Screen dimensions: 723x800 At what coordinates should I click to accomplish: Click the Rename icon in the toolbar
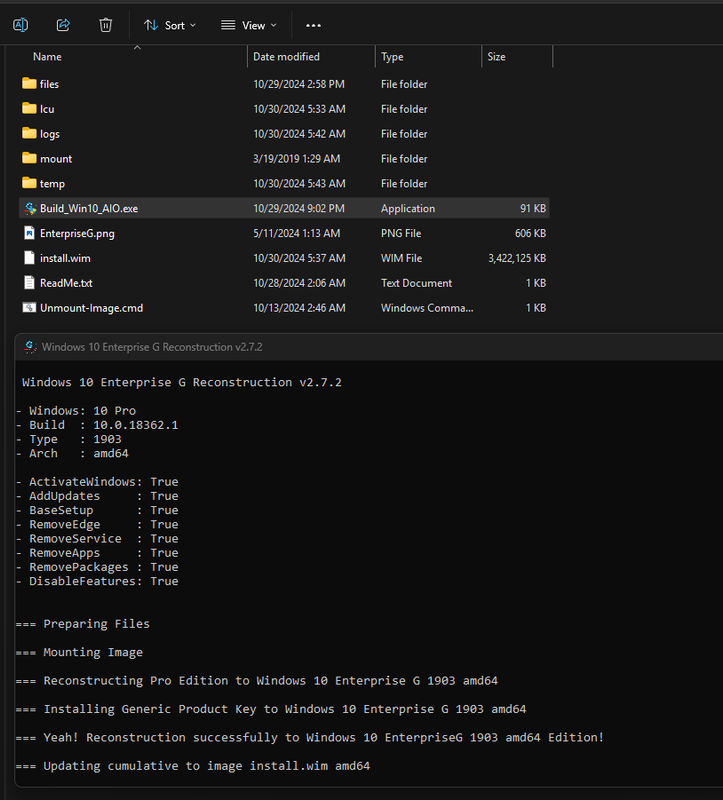(x=20, y=25)
